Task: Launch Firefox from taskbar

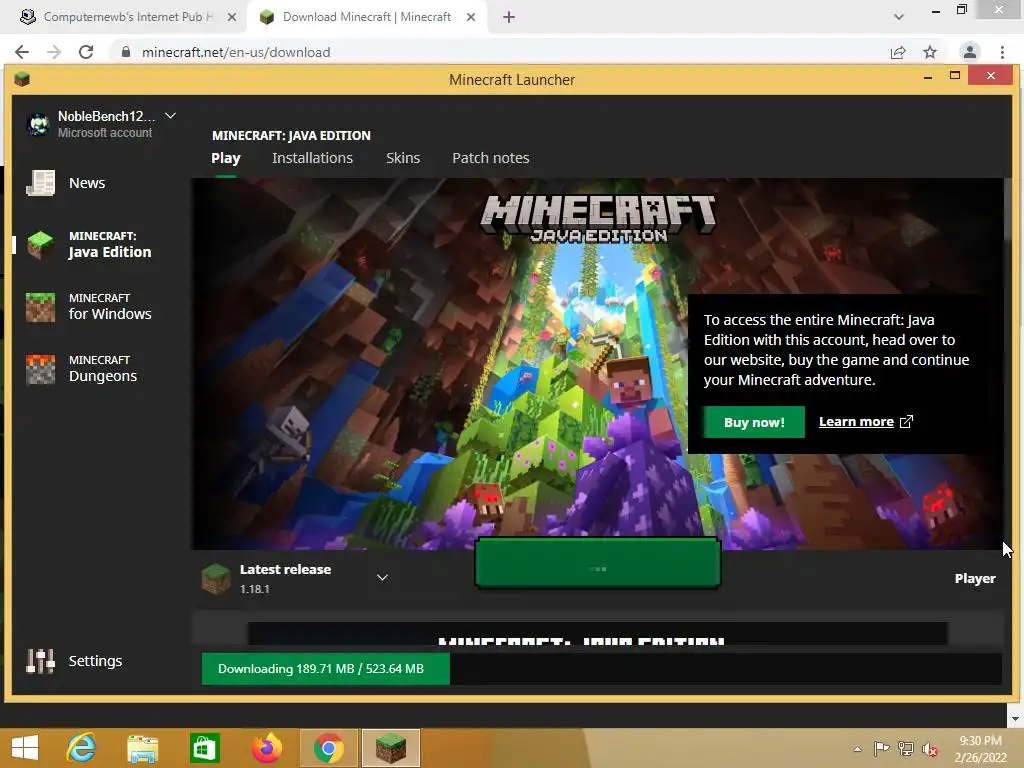Action: click(266, 748)
